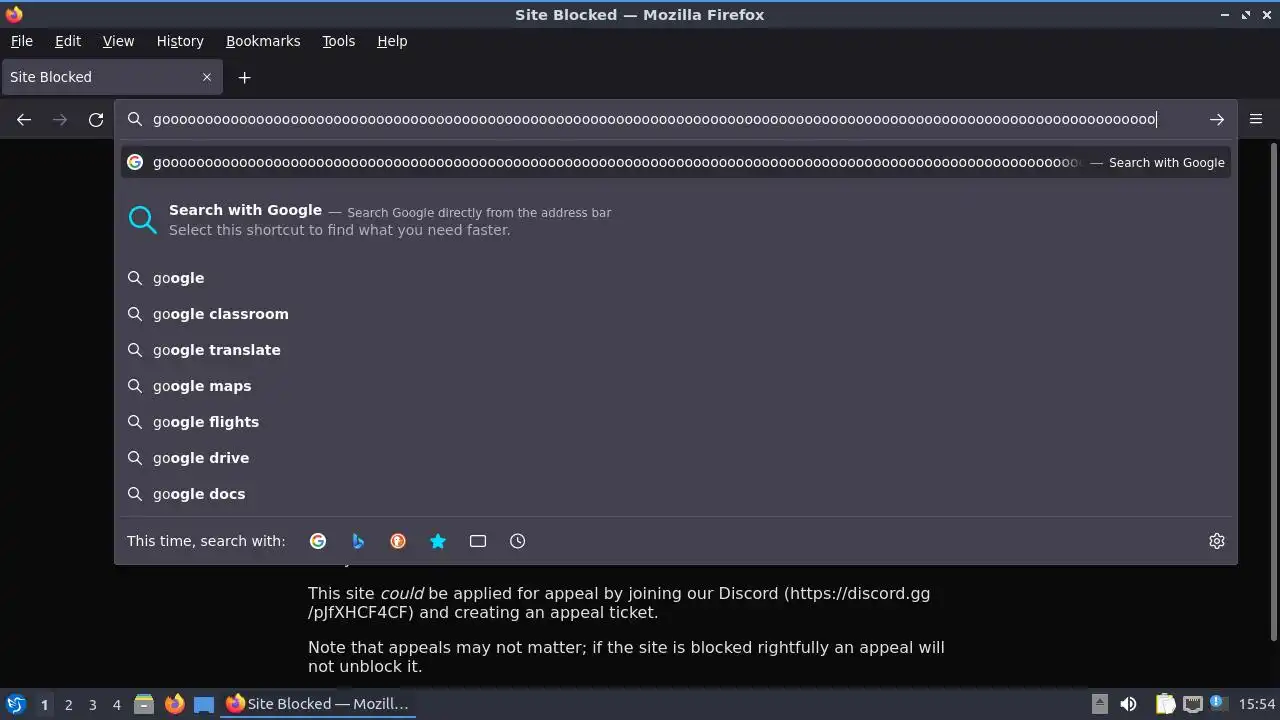Search in Bookmarks star shortcut

(x=438, y=541)
